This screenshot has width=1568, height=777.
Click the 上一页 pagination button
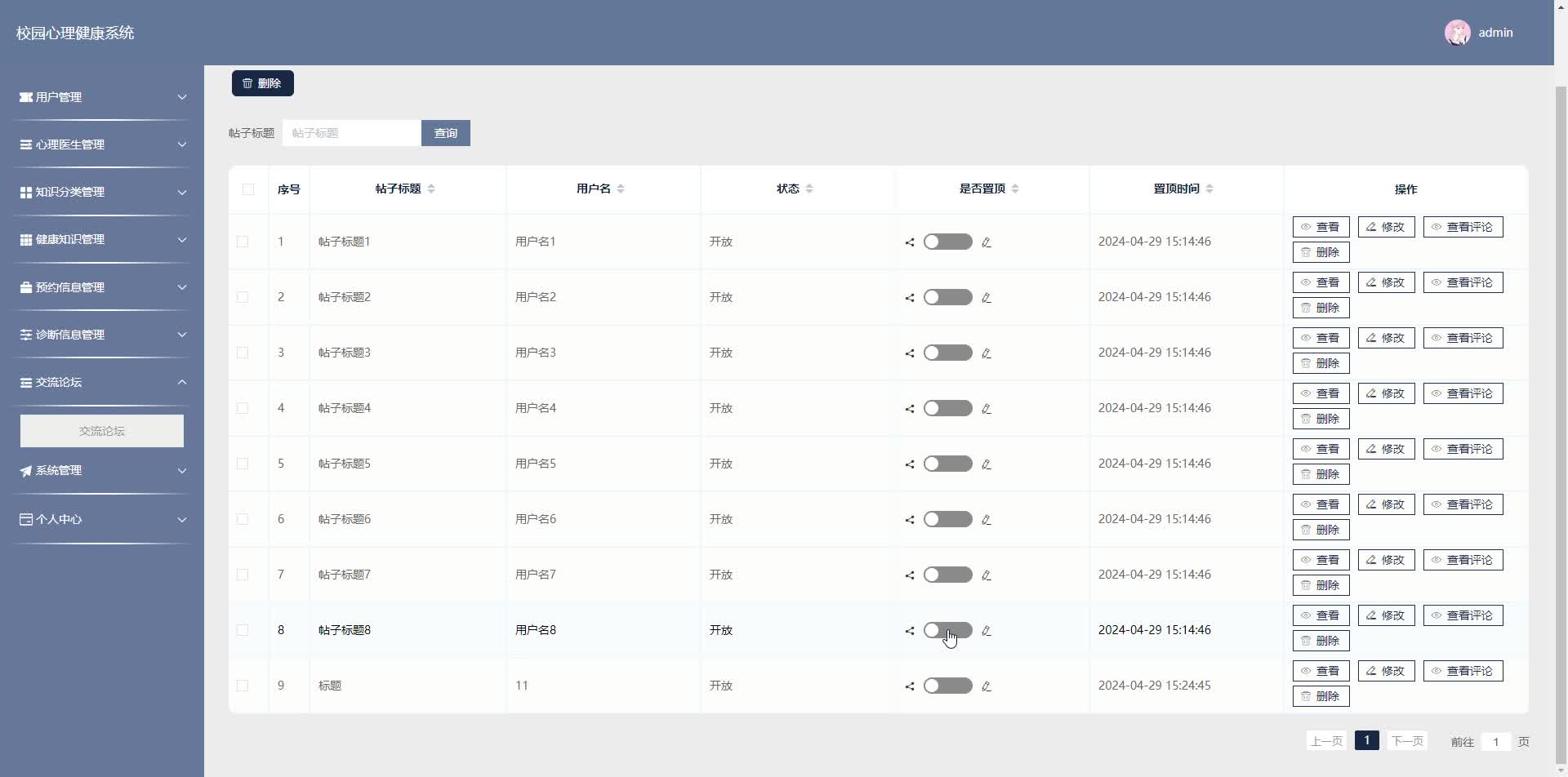(x=1326, y=740)
